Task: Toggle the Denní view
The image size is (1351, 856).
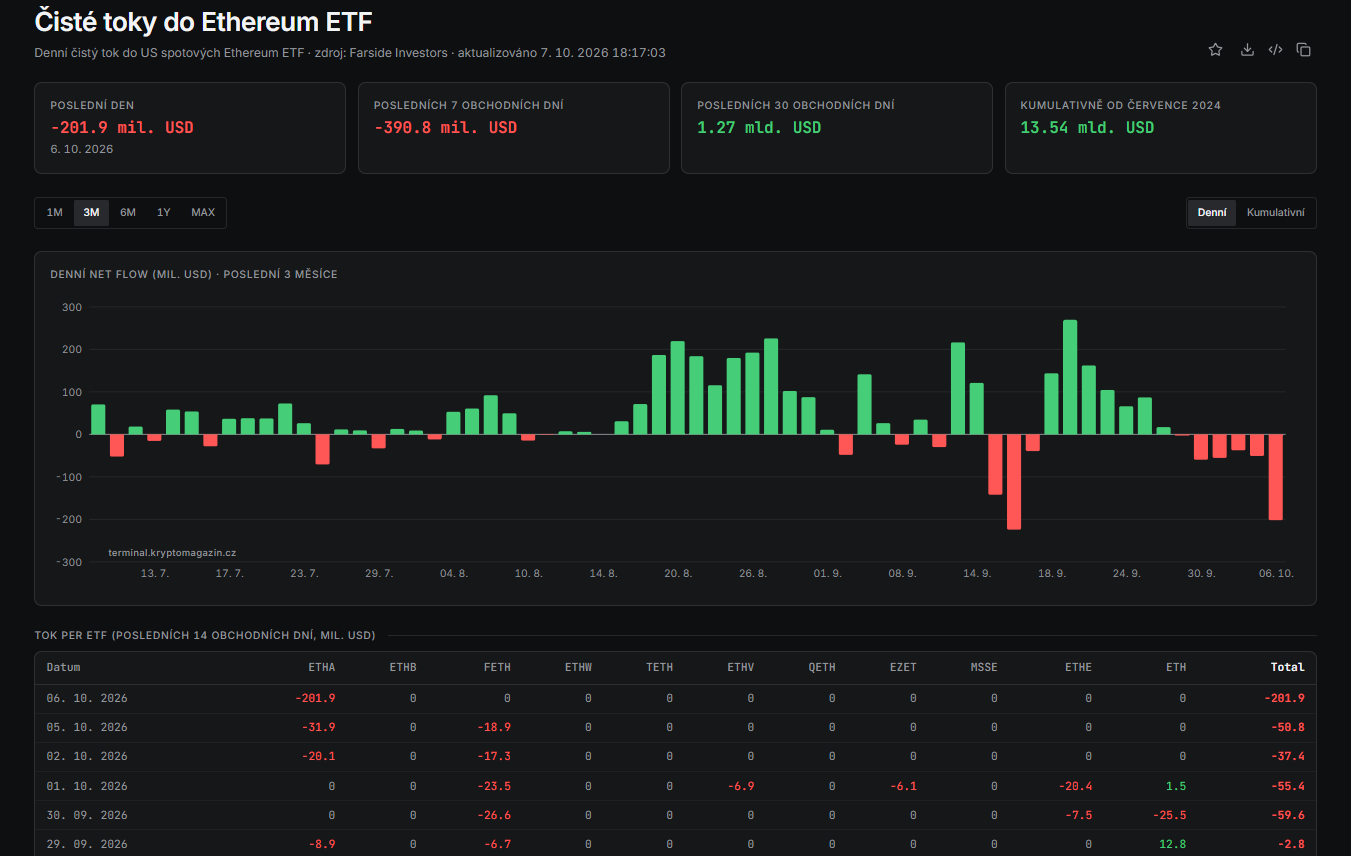Action: click(x=1212, y=213)
